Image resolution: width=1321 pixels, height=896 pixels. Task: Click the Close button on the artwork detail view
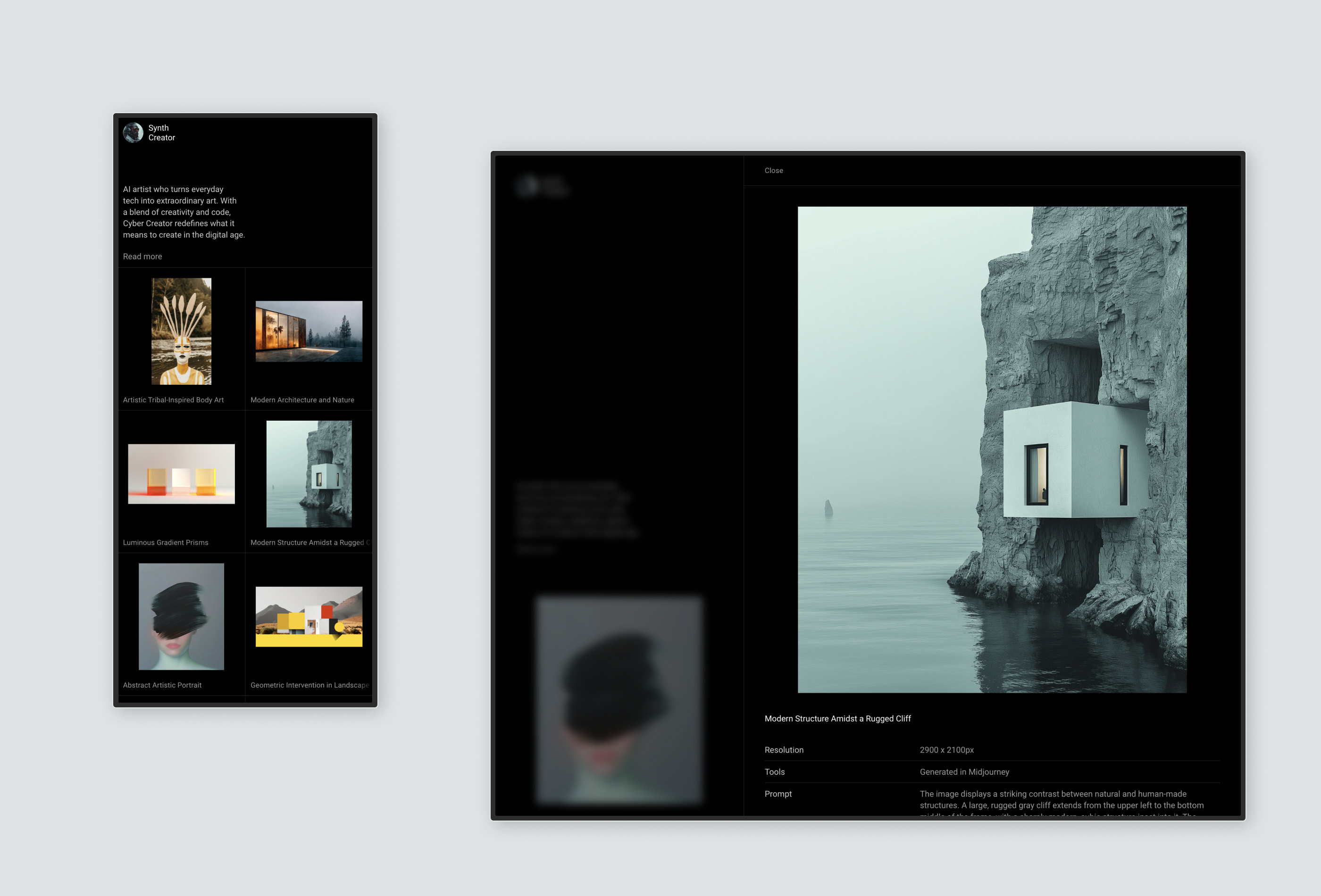coord(774,170)
